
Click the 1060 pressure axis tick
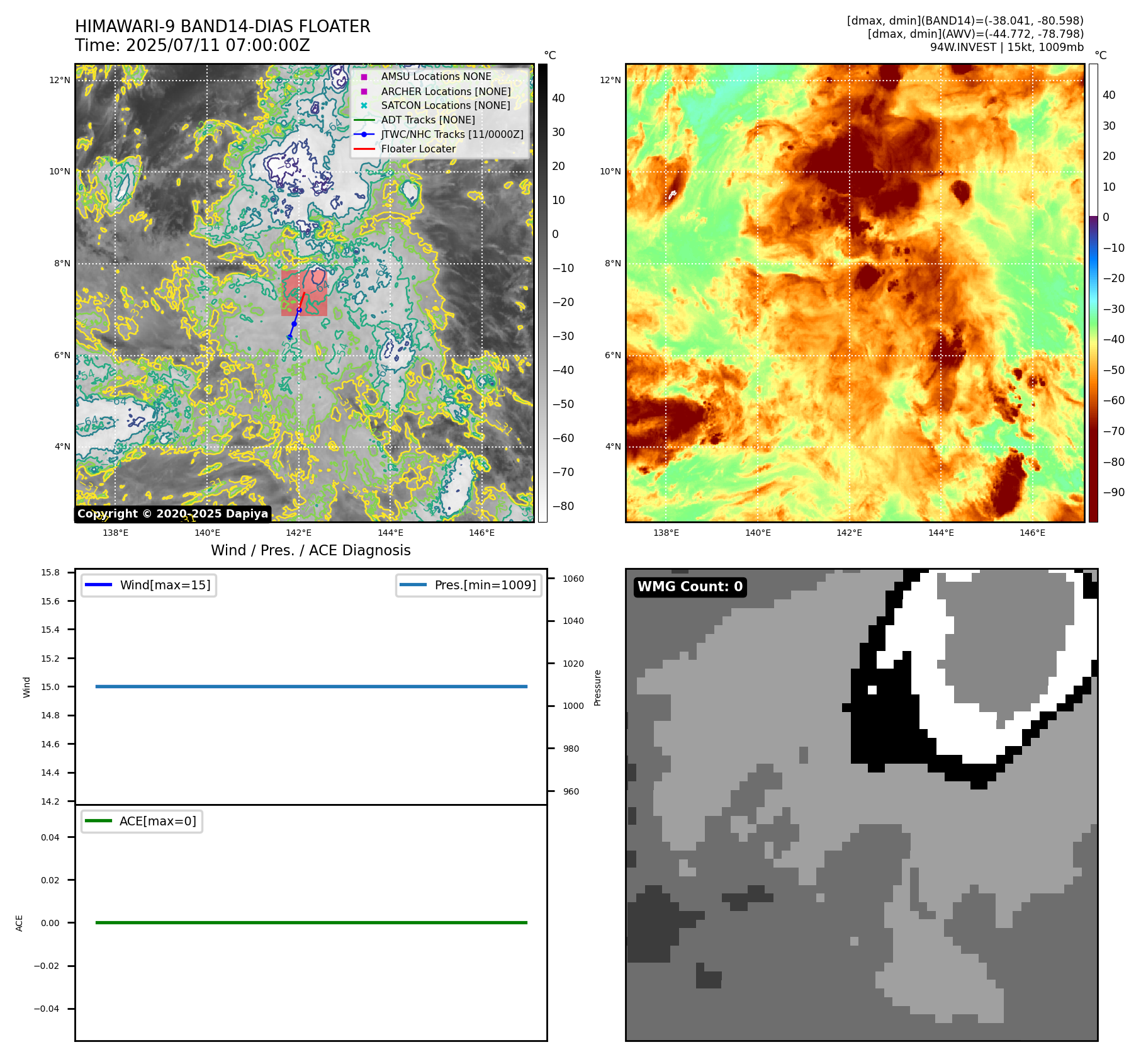click(573, 579)
